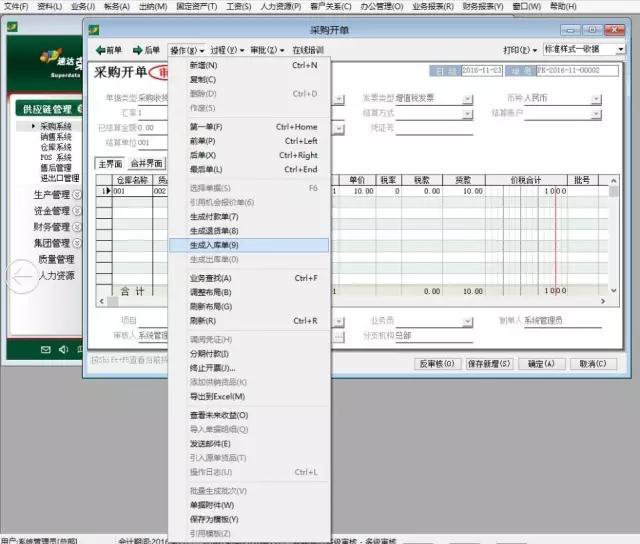Go to next document with 后单 arrow

(x=146, y=50)
